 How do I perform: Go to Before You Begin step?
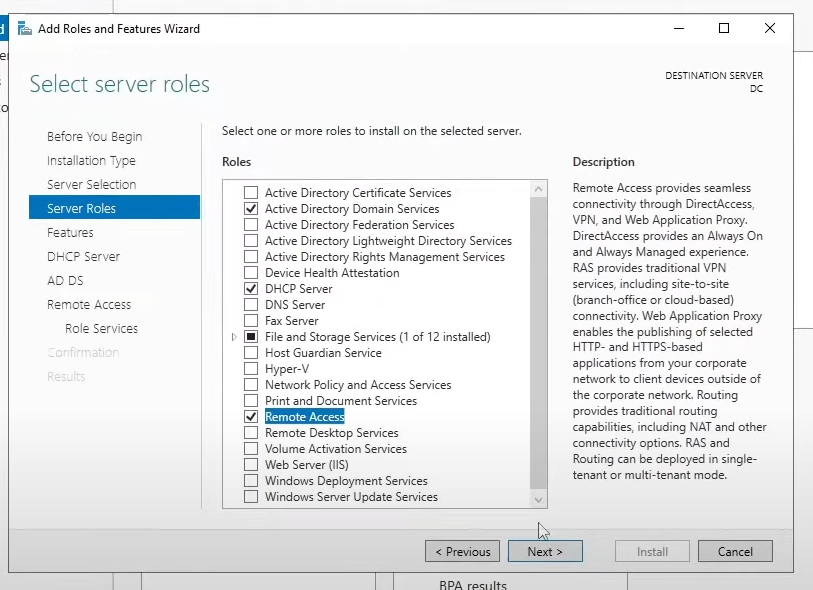[x=94, y=137]
